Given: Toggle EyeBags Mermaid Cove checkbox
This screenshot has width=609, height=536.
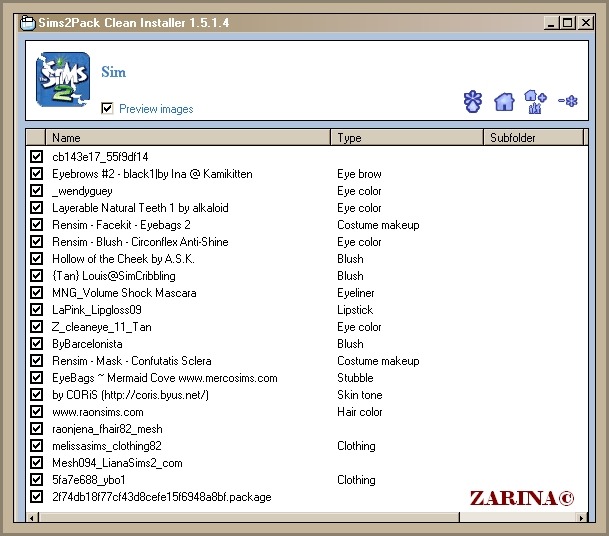Looking at the screenshot, I should [37, 378].
